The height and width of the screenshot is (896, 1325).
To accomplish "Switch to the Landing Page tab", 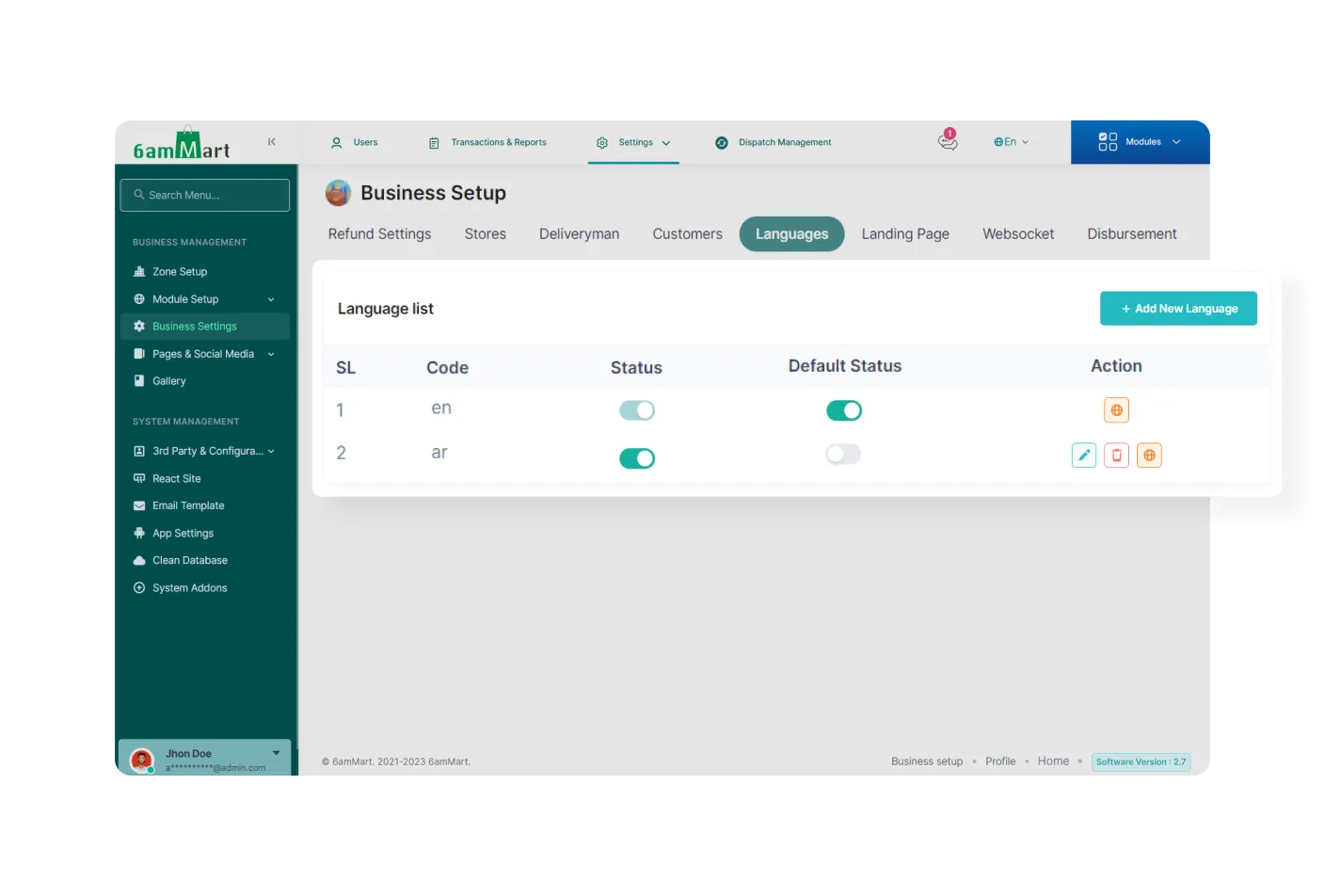I will (905, 234).
